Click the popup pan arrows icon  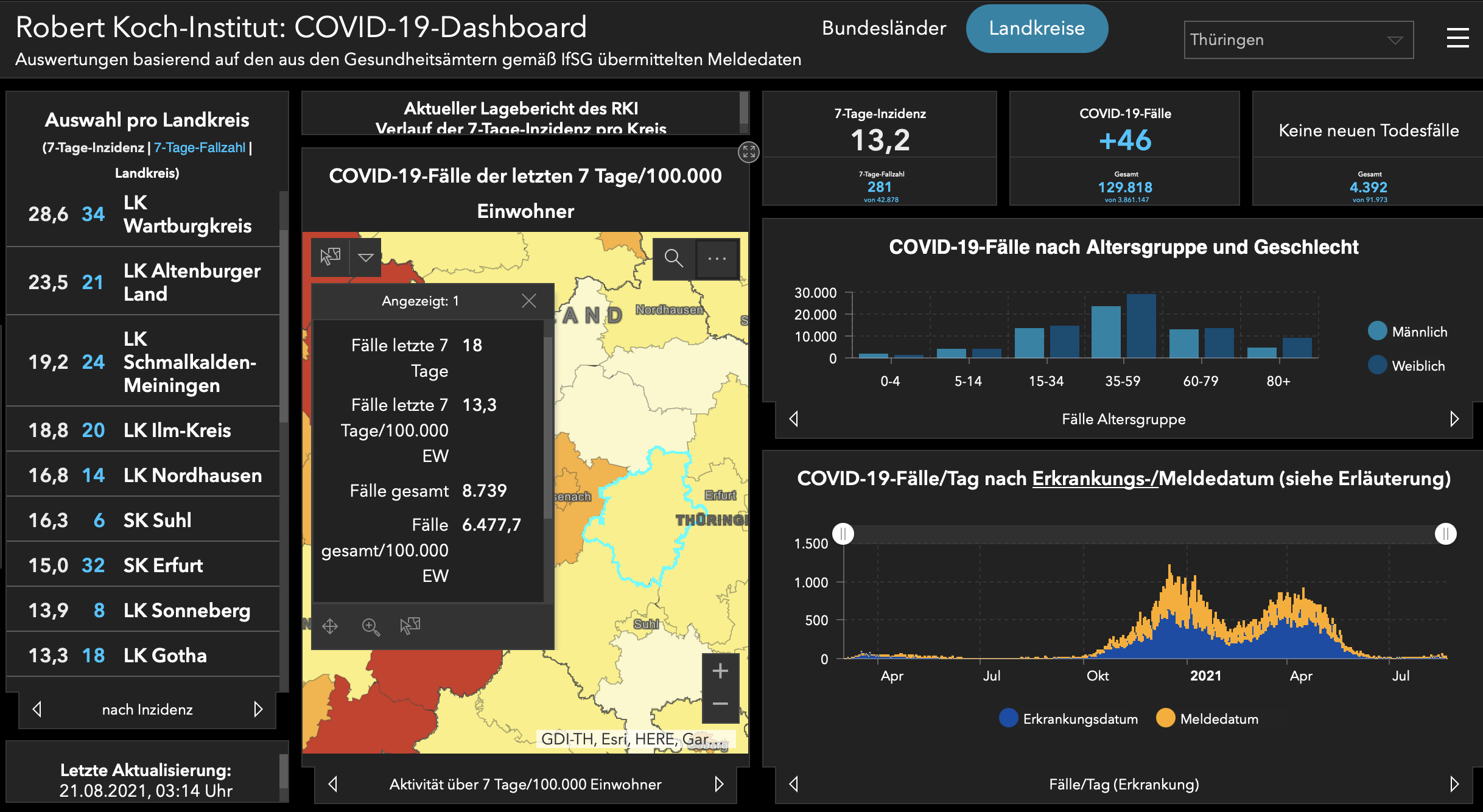click(330, 626)
